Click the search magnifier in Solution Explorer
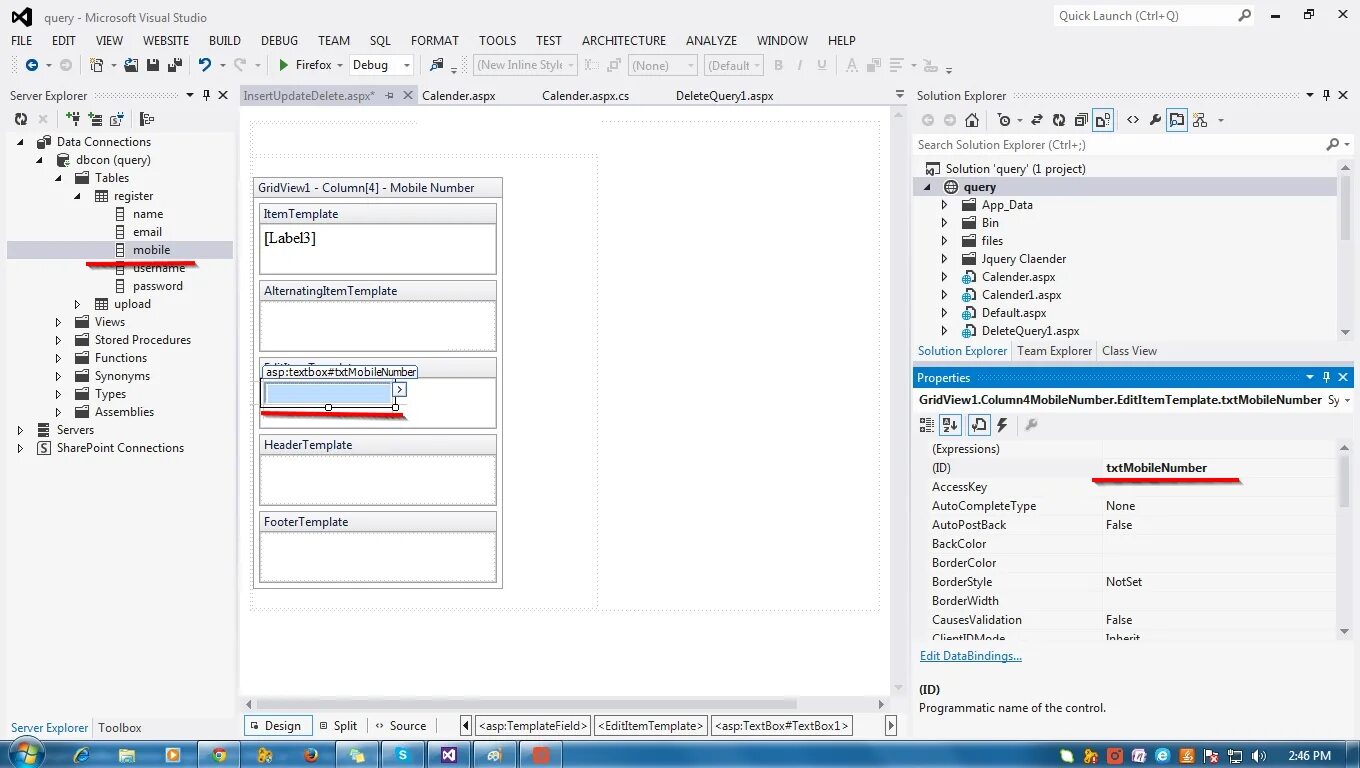The image size is (1360, 768). pos(1332,145)
